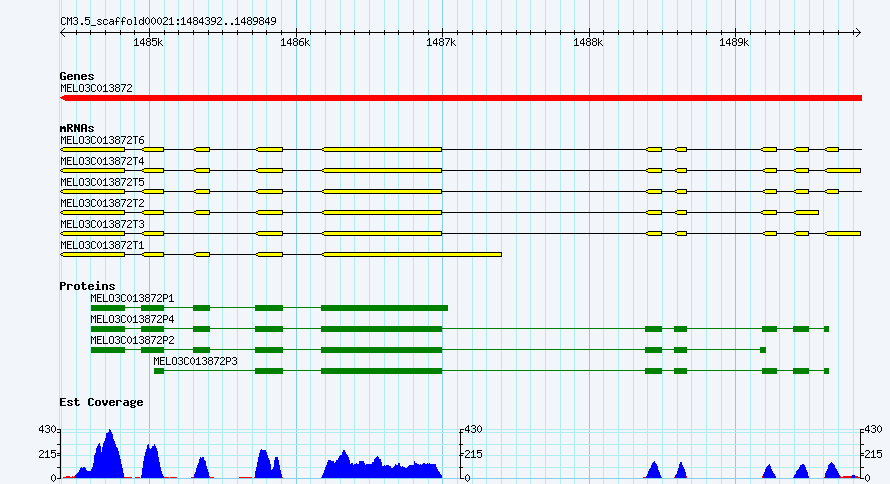Click the long extended exon of transcript T1

tap(412, 254)
